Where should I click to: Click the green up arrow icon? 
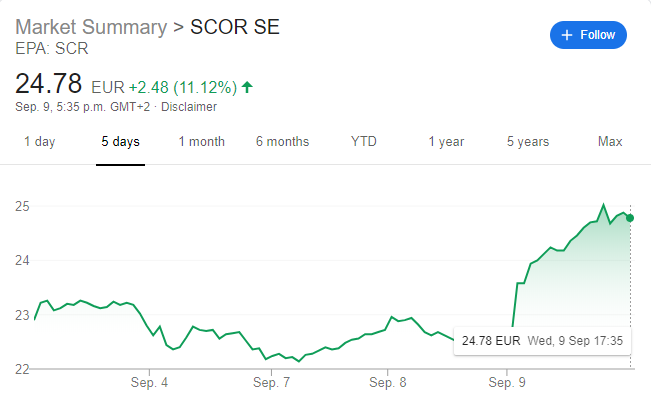(x=247, y=87)
